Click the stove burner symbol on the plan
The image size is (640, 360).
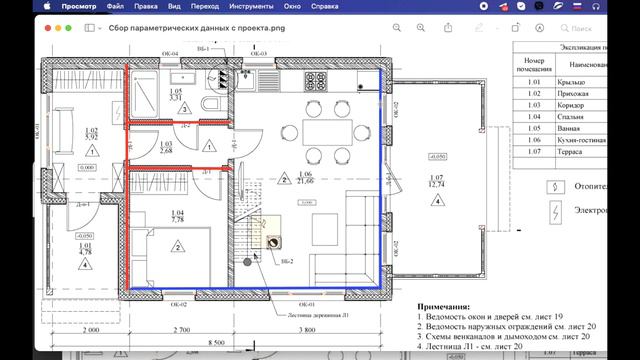pos(316,81)
